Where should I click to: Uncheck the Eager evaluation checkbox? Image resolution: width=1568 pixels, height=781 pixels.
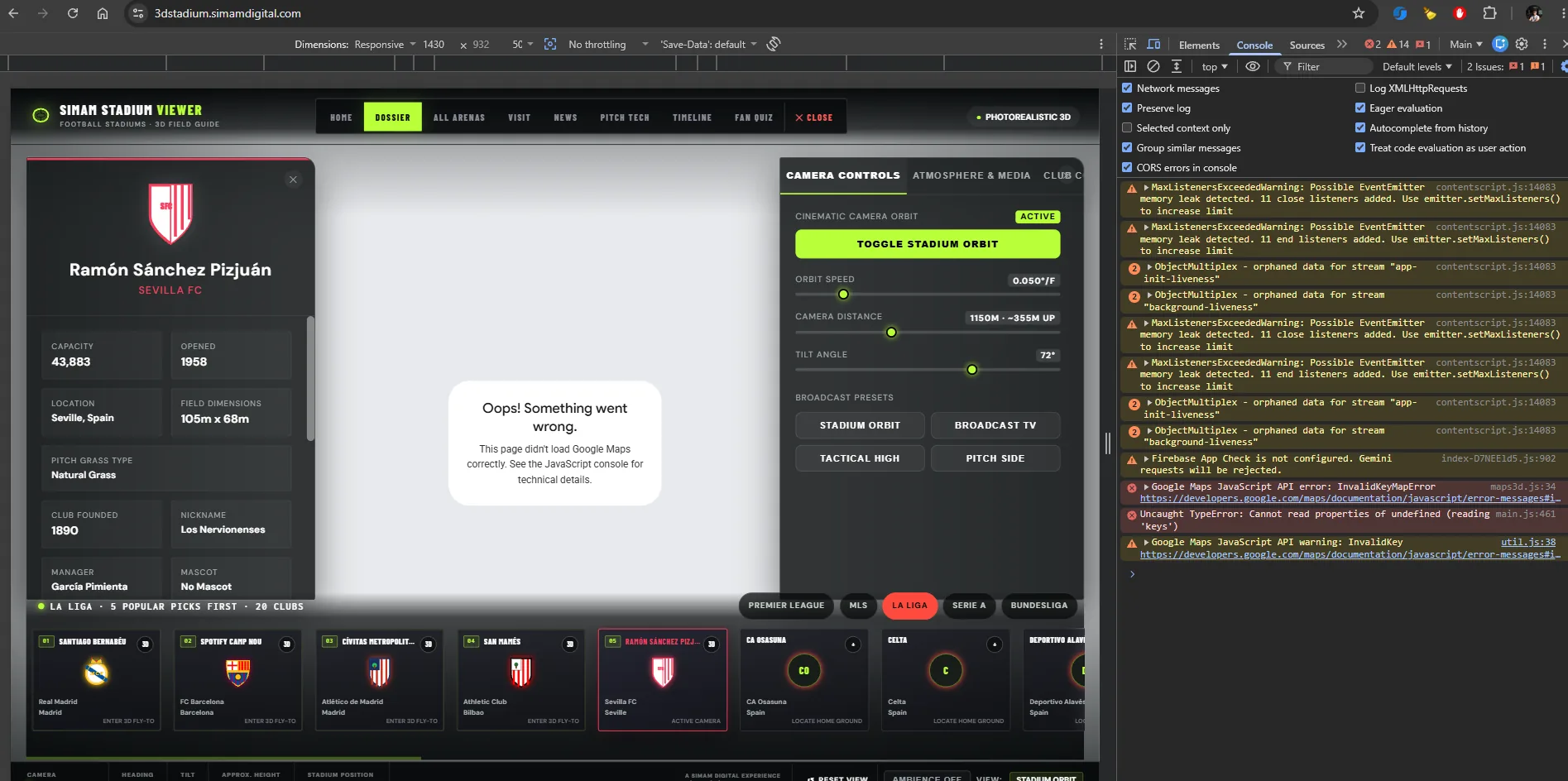(x=1360, y=108)
